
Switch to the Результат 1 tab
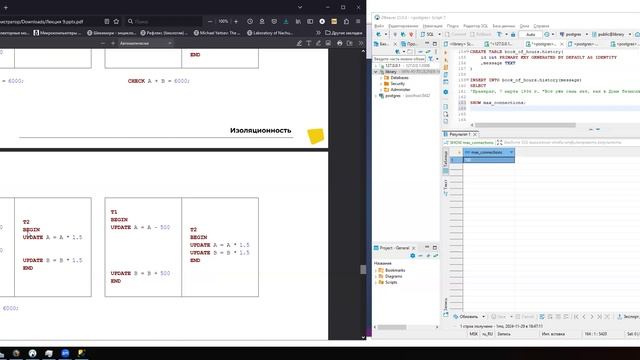click(459, 134)
